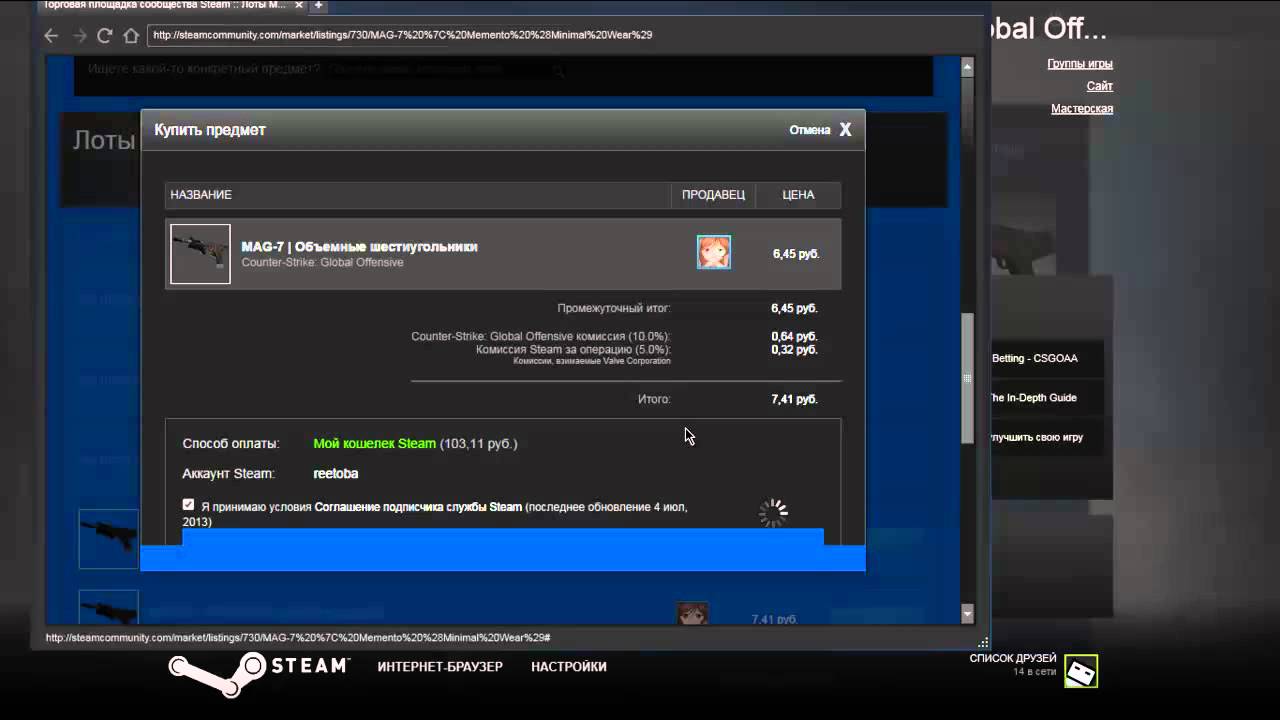Open the Сайт link in side panel
The width and height of the screenshot is (1280, 720).
(1100, 87)
